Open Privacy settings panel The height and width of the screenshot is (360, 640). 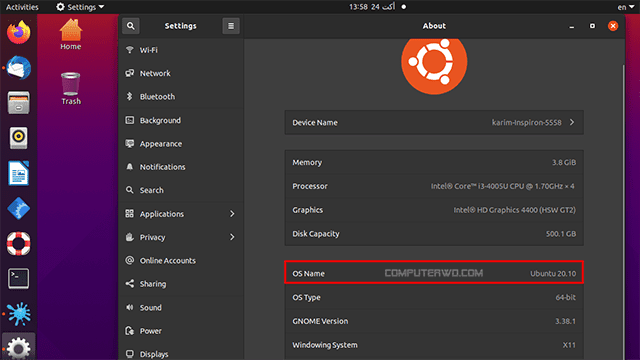pos(181,237)
